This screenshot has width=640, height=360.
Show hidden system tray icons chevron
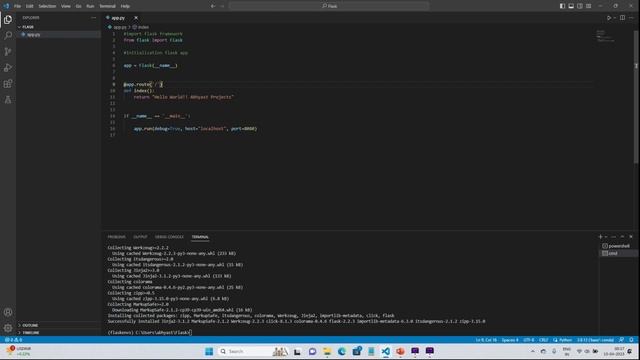tap(533, 351)
